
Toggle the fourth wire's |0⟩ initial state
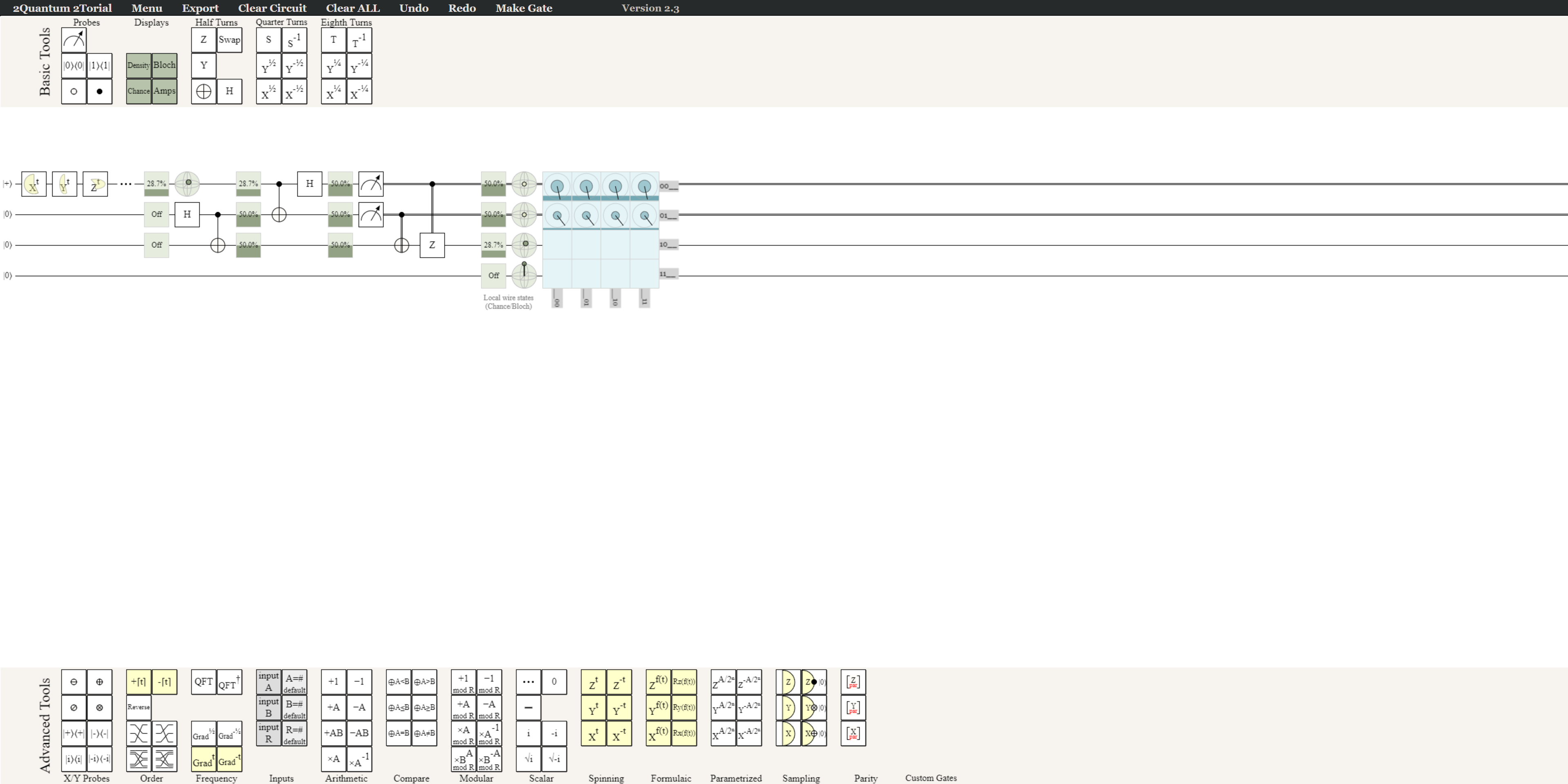tap(7, 276)
